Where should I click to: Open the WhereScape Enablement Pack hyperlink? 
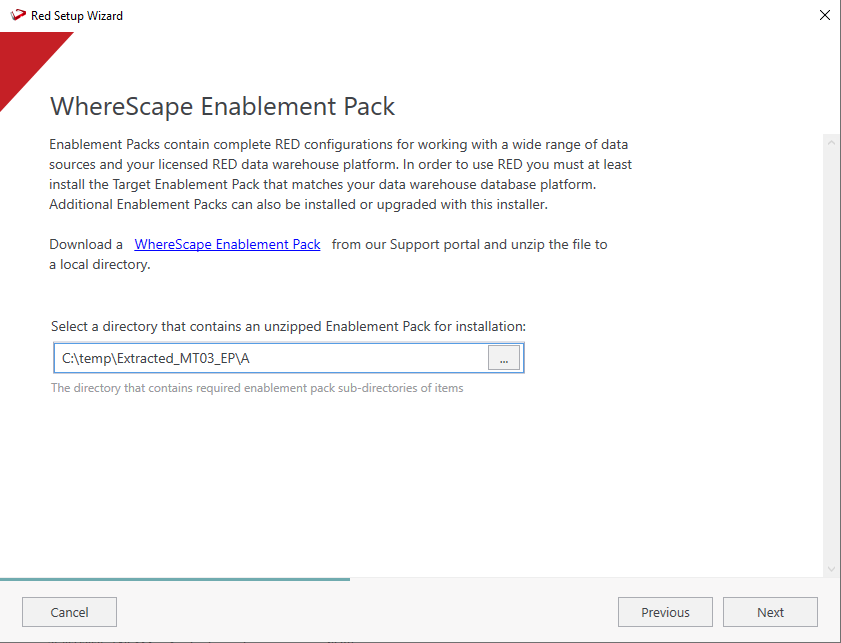coord(227,244)
